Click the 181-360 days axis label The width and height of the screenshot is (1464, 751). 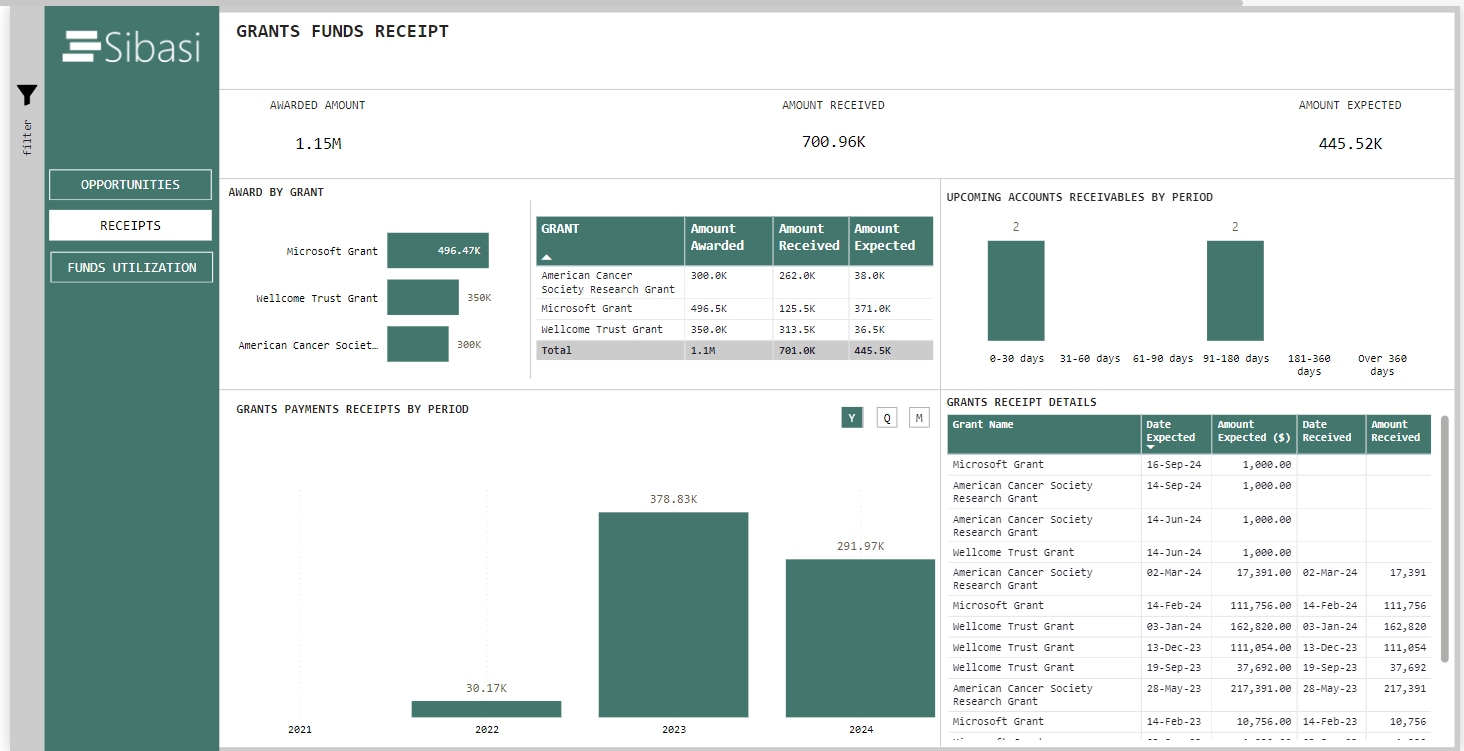1309,365
